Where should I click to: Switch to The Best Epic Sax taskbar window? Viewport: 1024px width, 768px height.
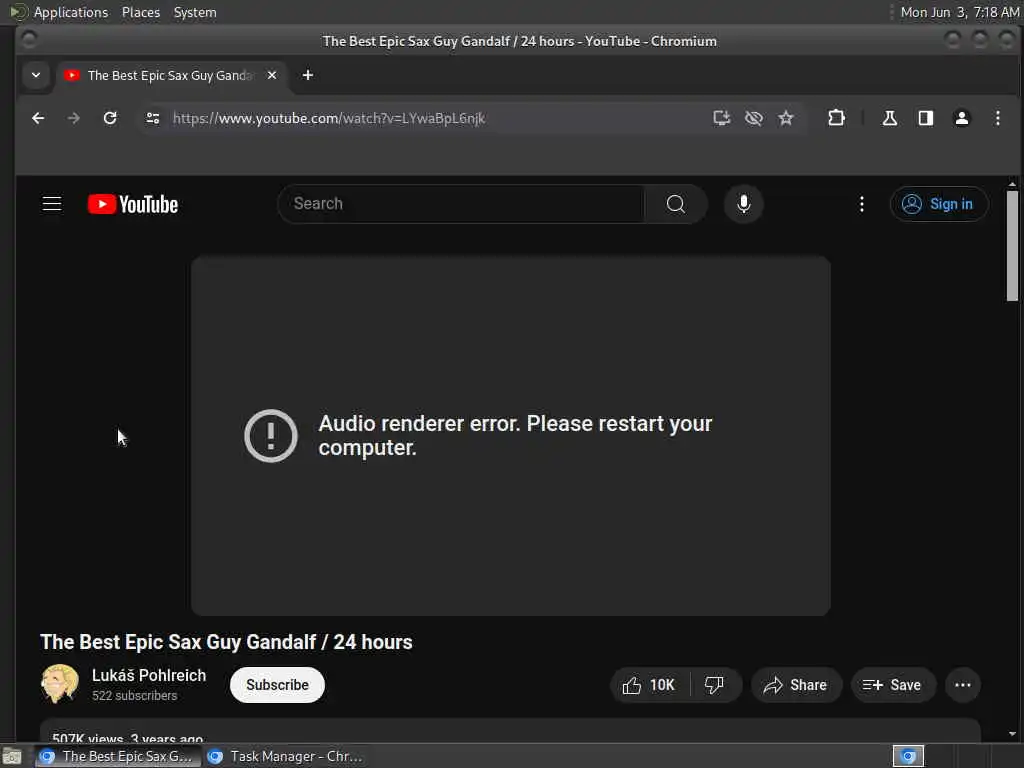pyautogui.click(x=118, y=756)
